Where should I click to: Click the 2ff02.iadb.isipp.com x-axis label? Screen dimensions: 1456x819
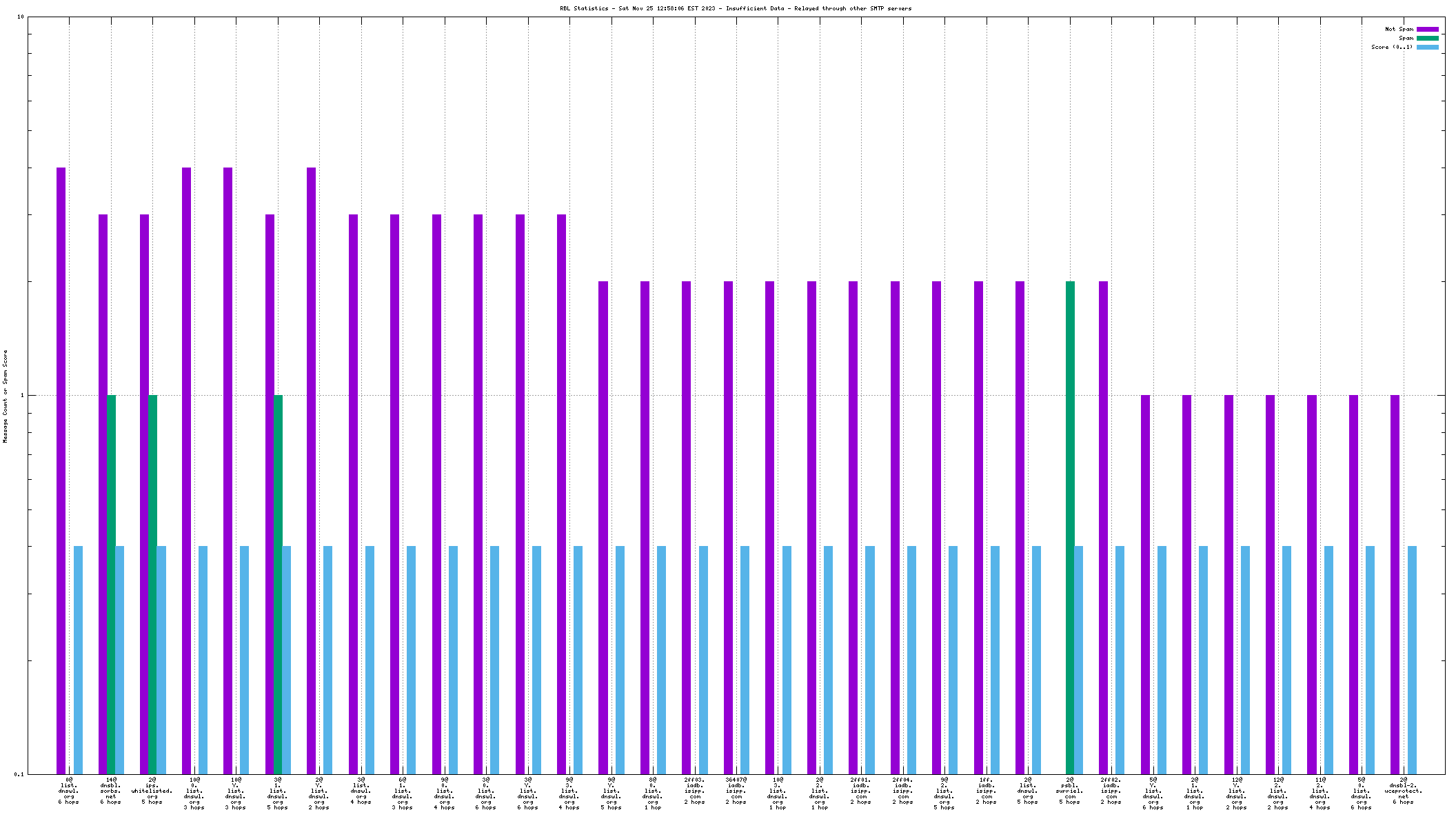pyautogui.click(x=1111, y=790)
